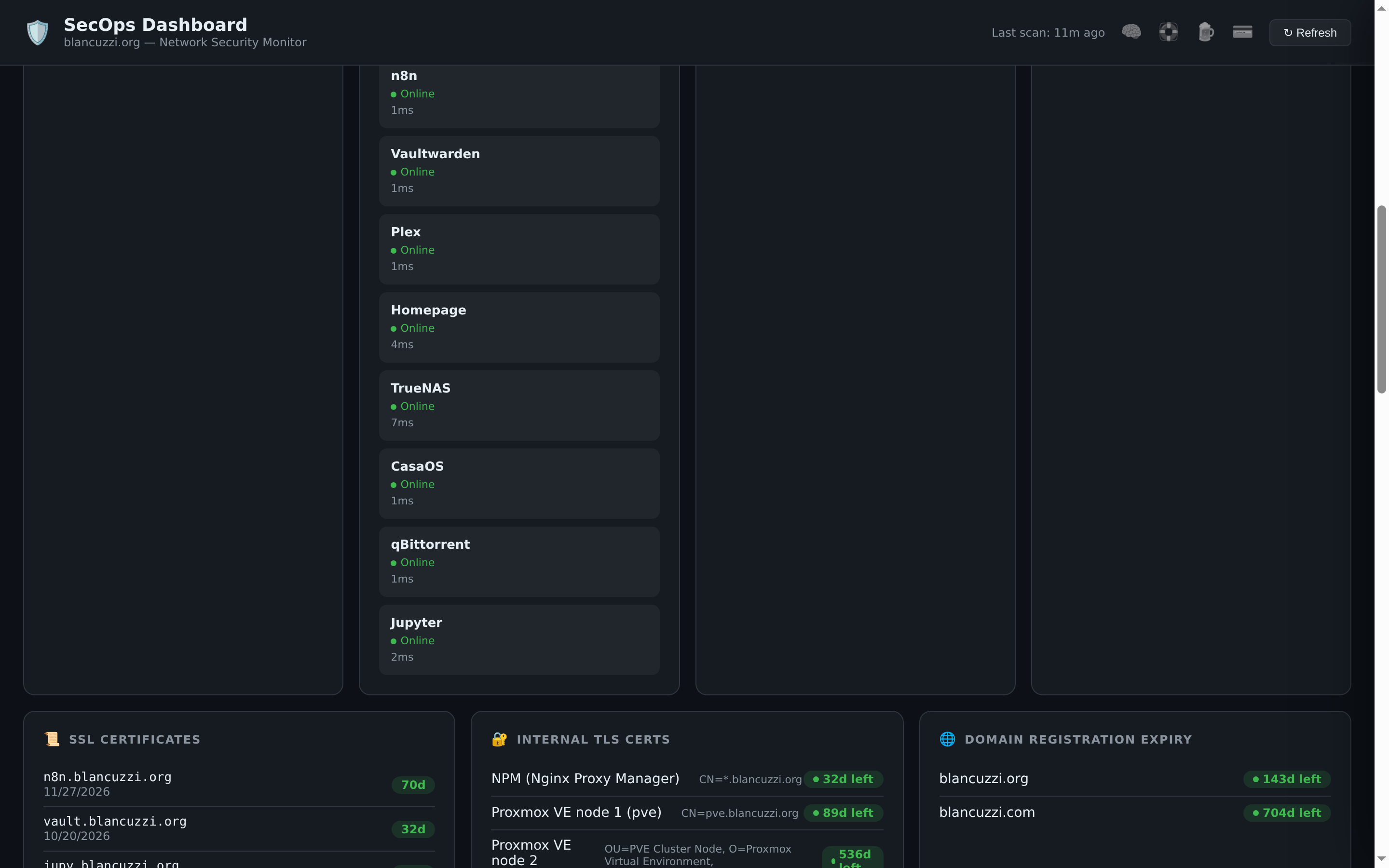Click the INTERNAL TLS CERTS heading
This screenshot has height=868, width=1389.
coord(594,739)
